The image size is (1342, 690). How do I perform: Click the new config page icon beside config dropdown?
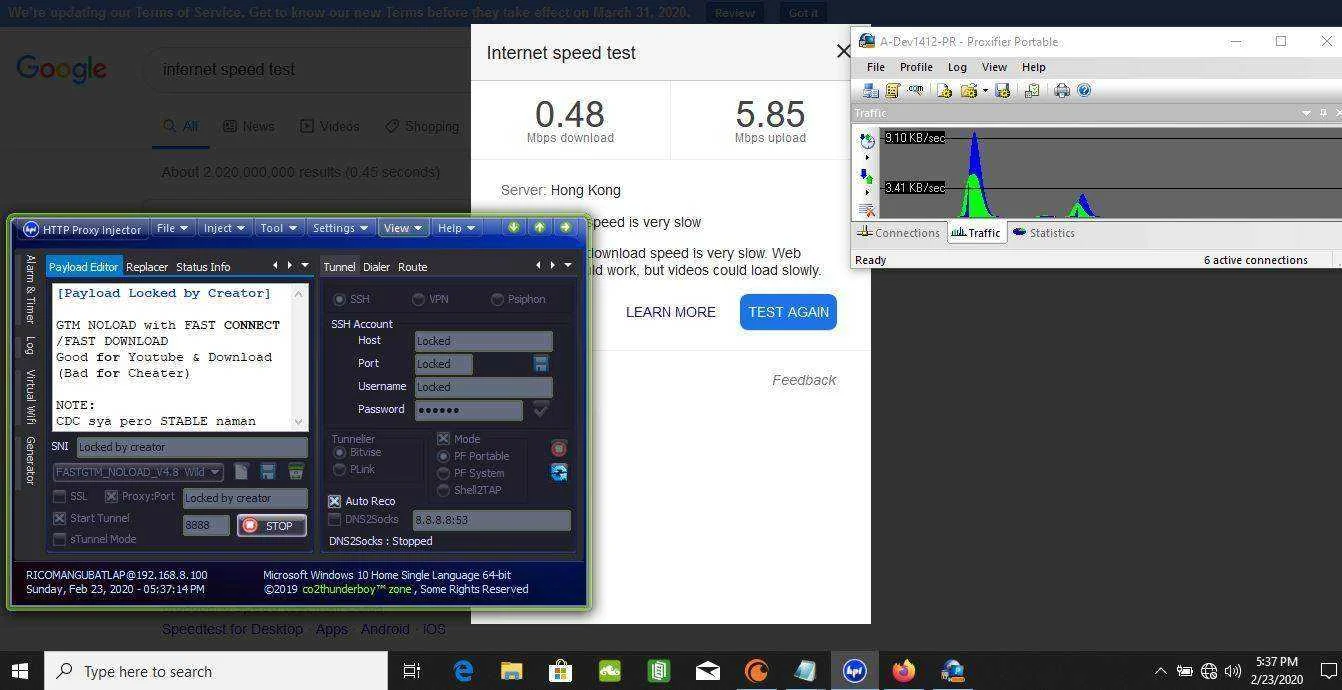pyautogui.click(x=241, y=471)
